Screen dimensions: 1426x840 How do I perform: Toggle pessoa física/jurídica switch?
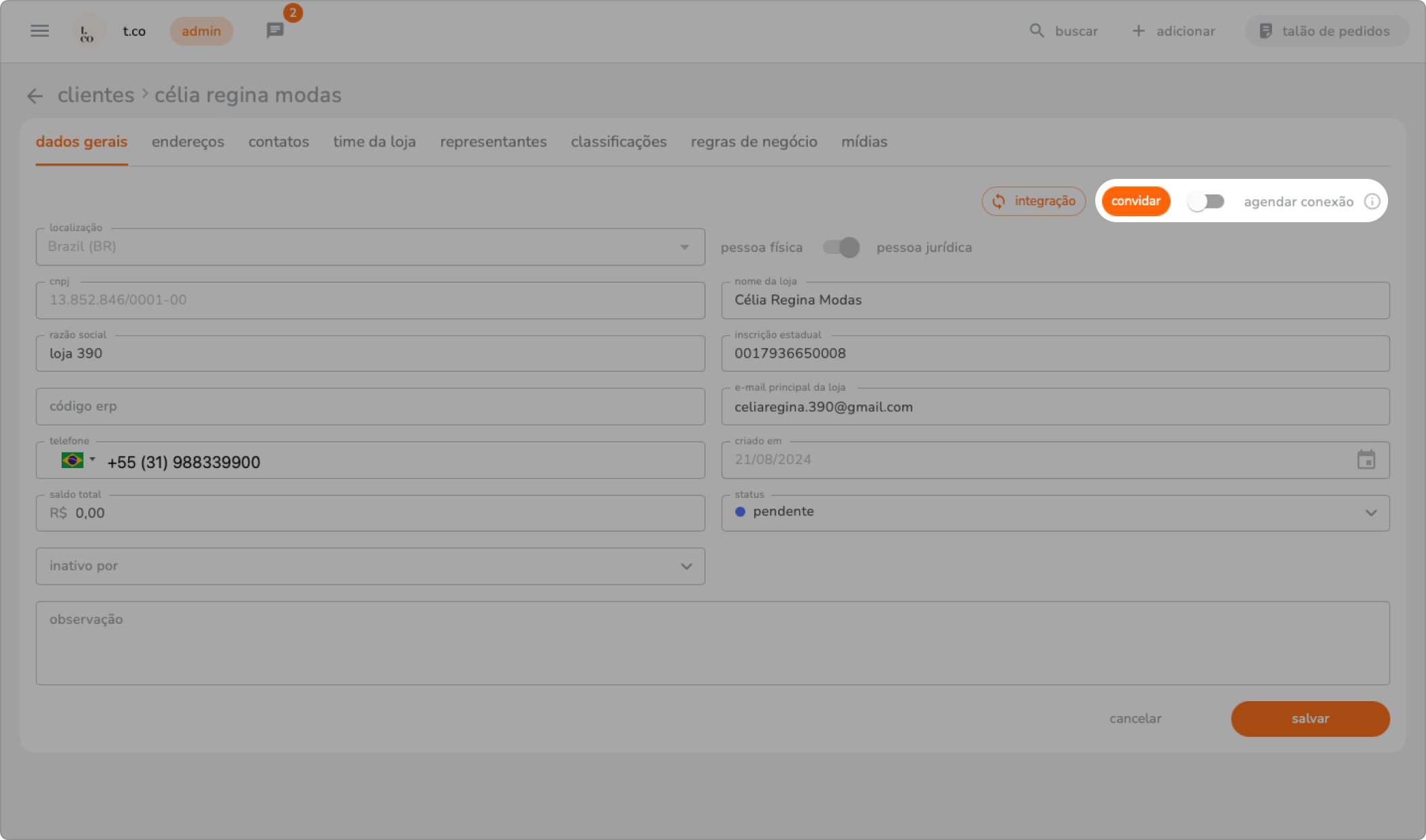840,248
